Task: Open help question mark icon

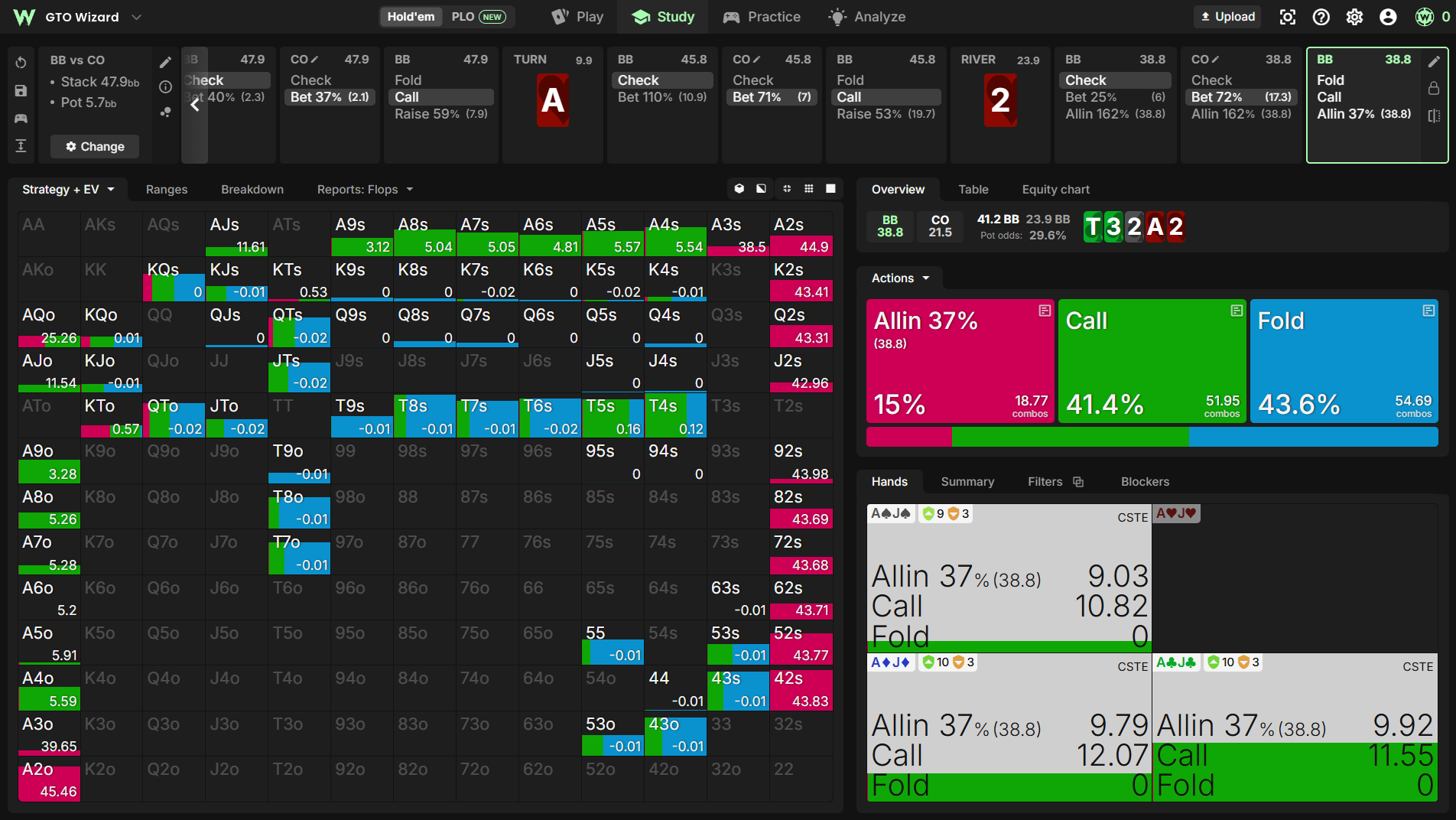Action: pos(1321,17)
